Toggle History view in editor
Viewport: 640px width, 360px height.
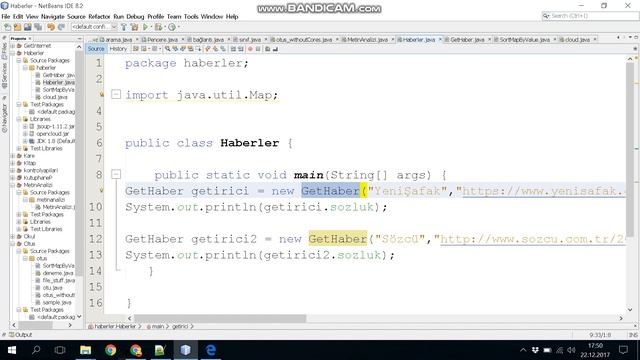click(118, 49)
